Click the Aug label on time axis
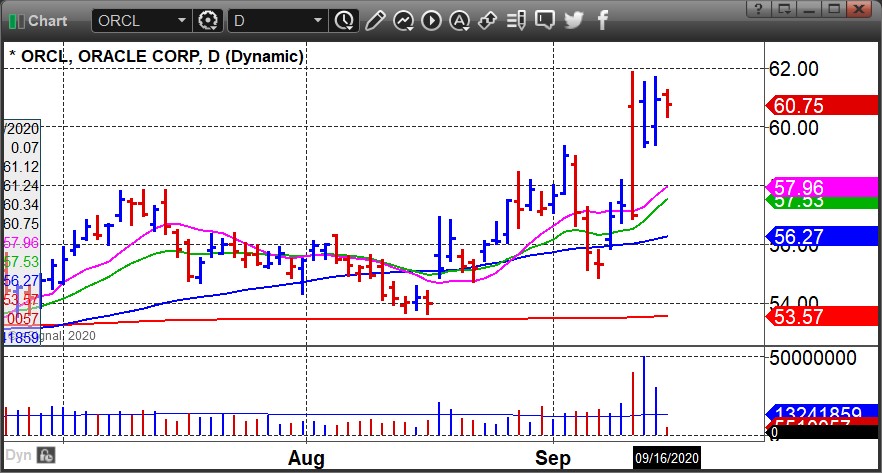Screen dimensions: 882x473 tap(306, 458)
